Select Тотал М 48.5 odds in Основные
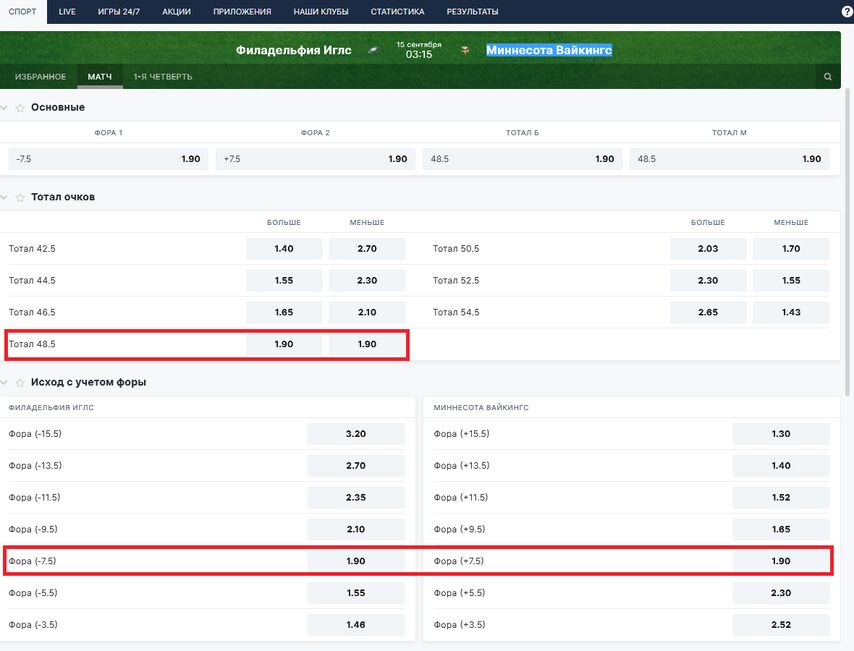The image size is (854, 651). [729, 159]
